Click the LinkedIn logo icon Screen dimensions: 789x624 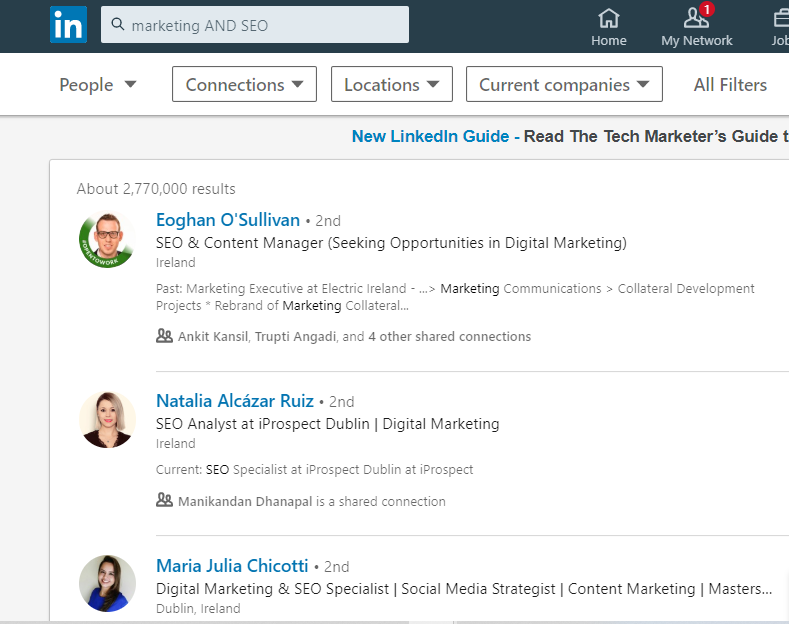click(x=68, y=25)
